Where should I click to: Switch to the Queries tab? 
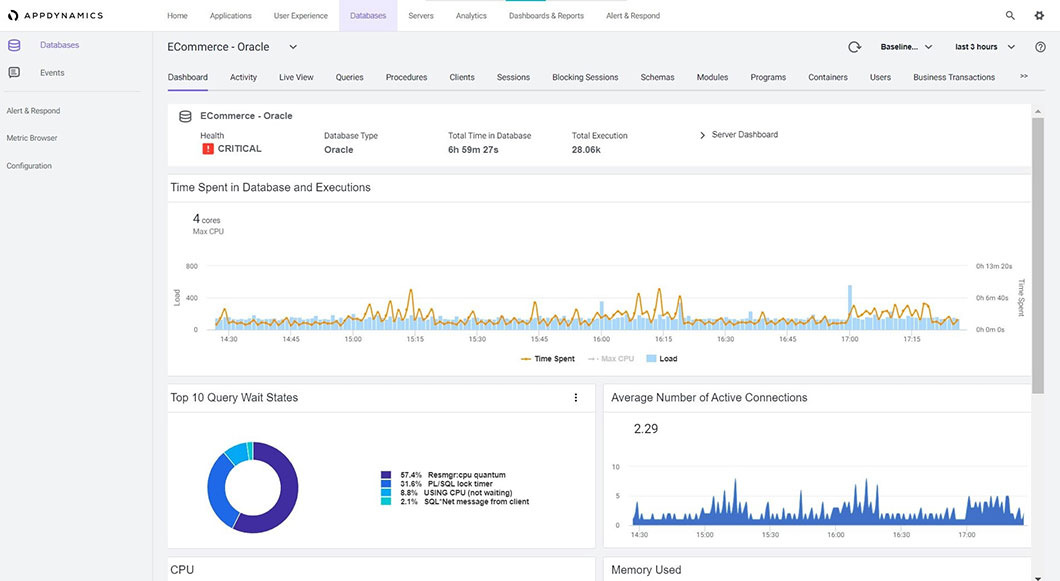click(x=349, y=77)
